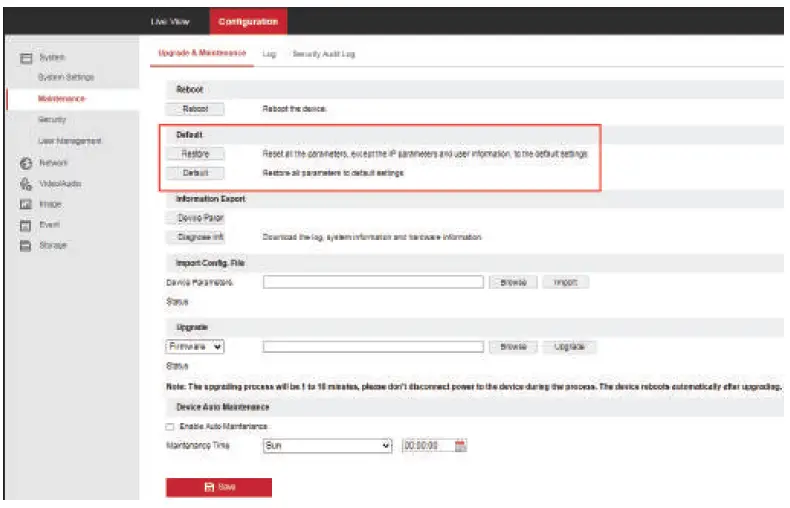Click the Information Export heading

pos(211,199)
